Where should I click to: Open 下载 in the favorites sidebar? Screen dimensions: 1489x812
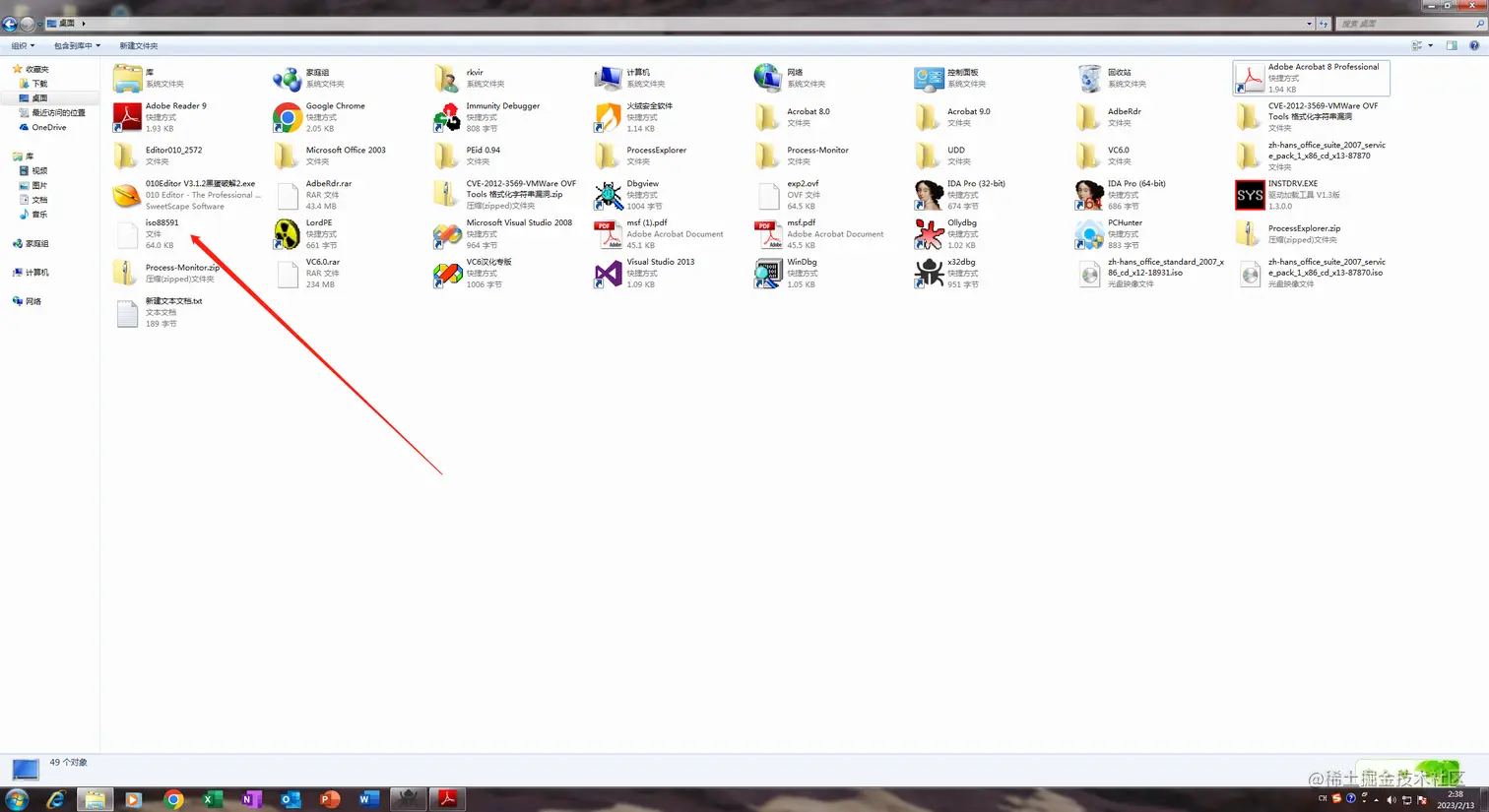tap(39, 84)
